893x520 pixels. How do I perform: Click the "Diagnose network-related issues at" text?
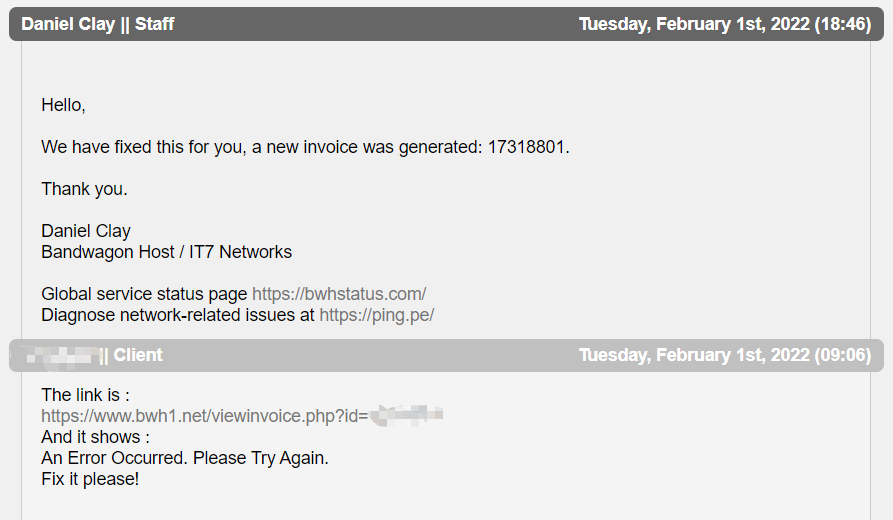tap(178, 315)
